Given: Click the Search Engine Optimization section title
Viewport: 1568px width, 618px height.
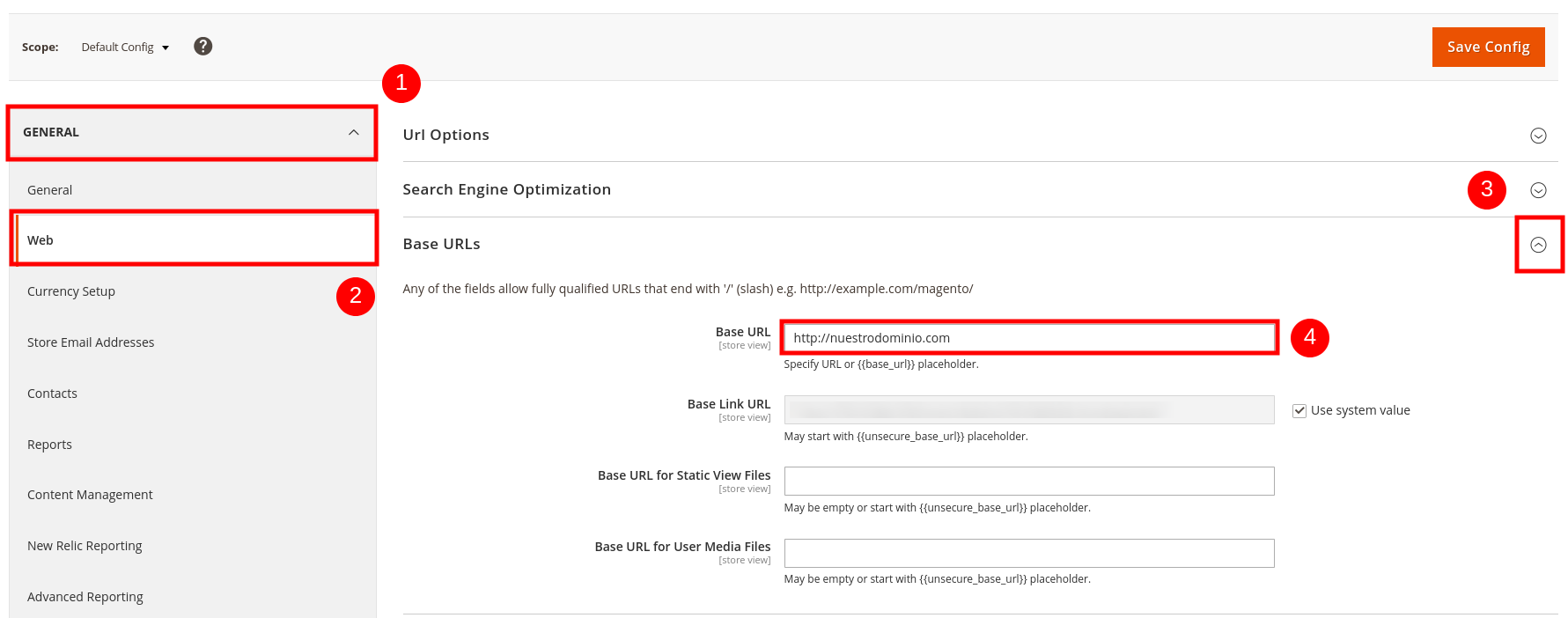Looking at the screenshot, I should [507, 189].
